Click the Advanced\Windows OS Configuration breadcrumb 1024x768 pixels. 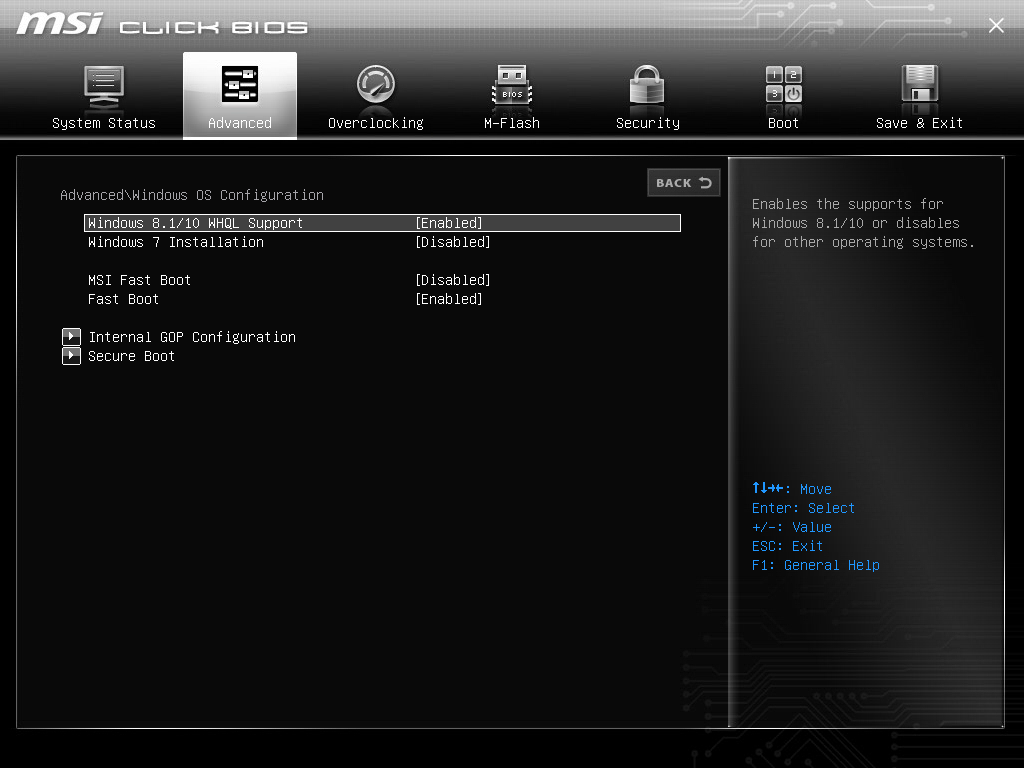pyautogui.click(x=192, y=195)
